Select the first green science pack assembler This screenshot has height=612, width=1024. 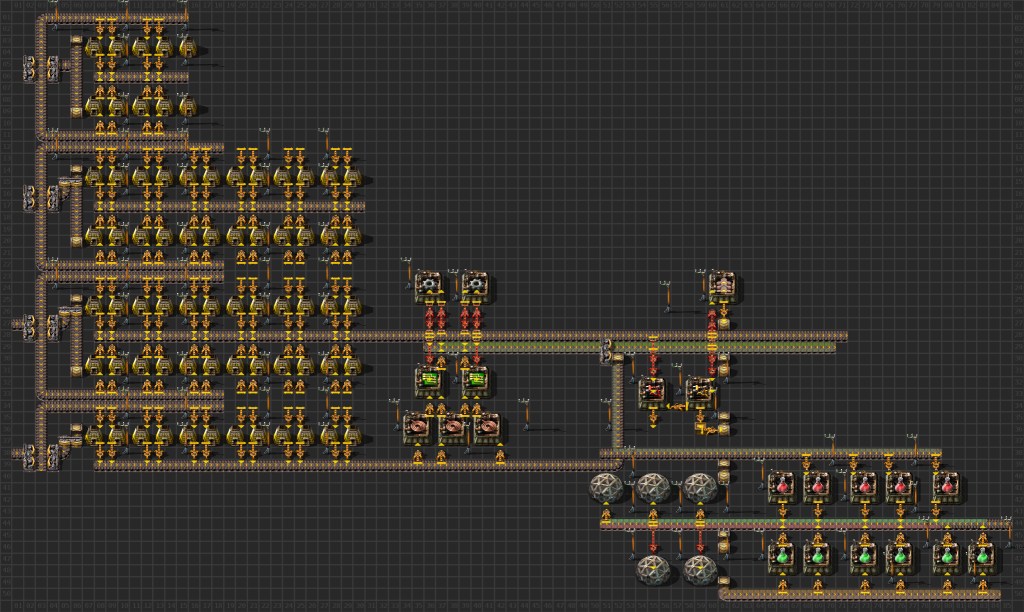click(x=782, y=558)
